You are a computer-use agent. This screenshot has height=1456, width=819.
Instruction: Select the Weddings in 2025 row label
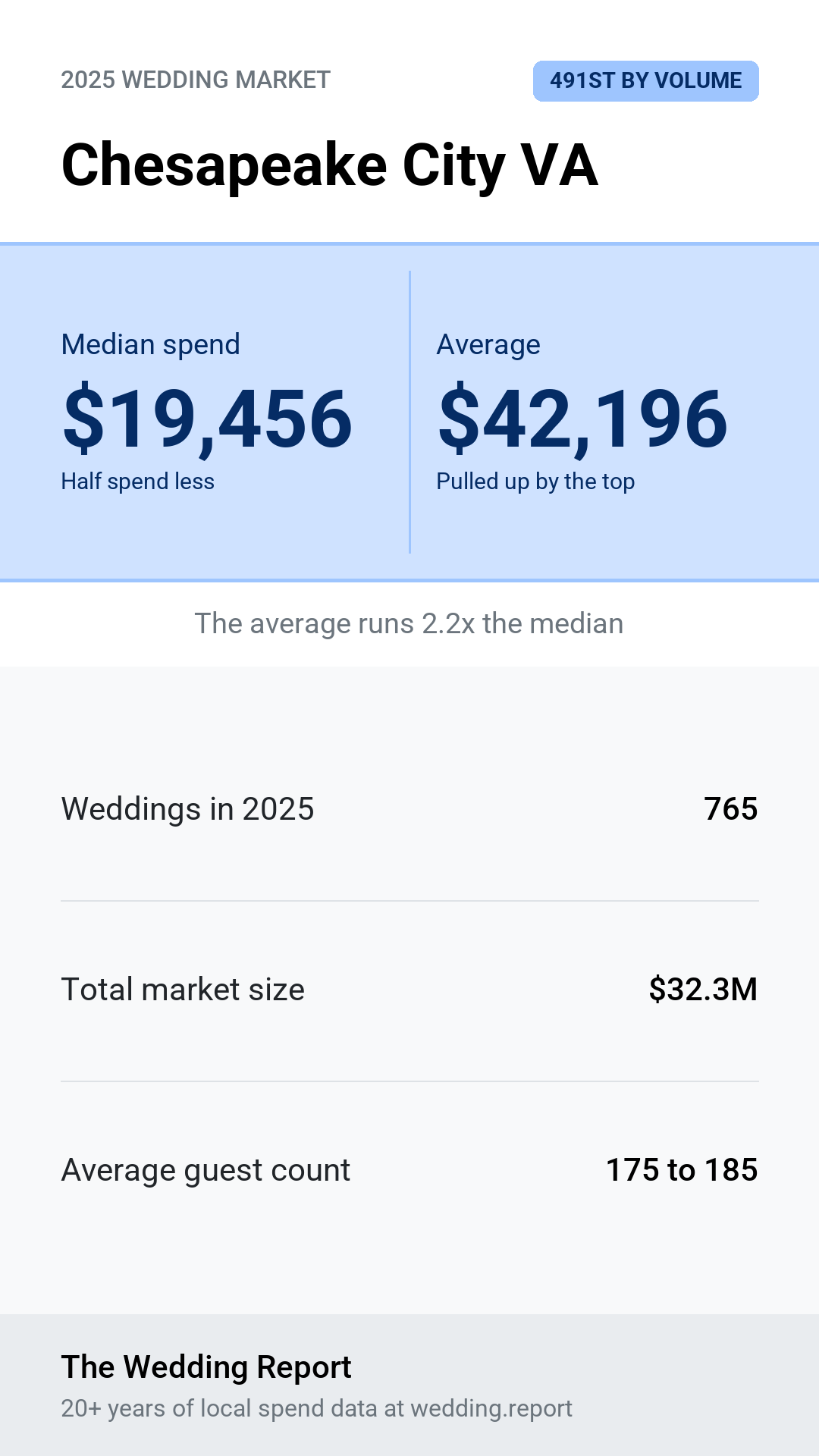point(187,809)
